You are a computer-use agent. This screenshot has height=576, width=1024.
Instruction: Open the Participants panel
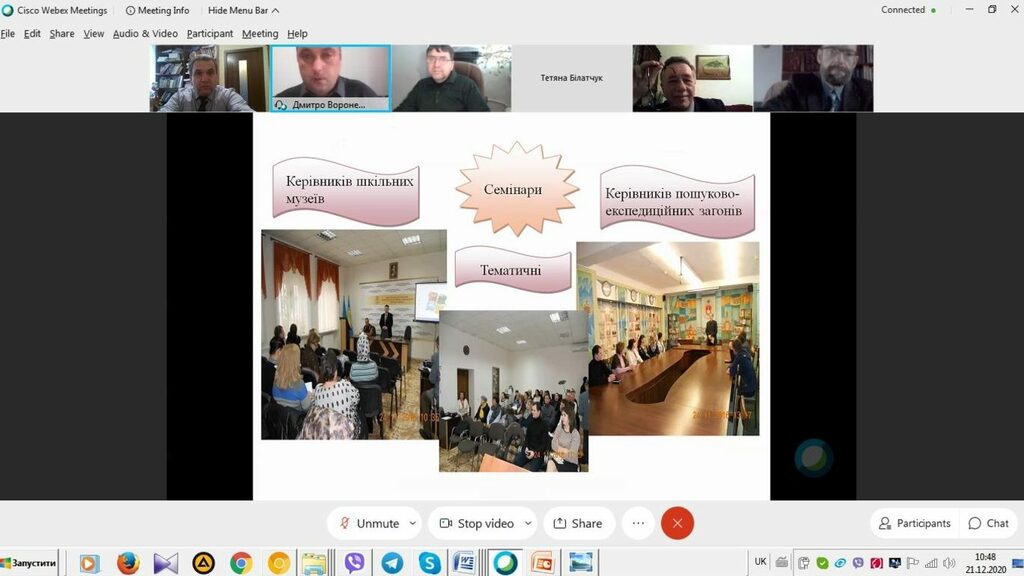[x=914, y=523]
